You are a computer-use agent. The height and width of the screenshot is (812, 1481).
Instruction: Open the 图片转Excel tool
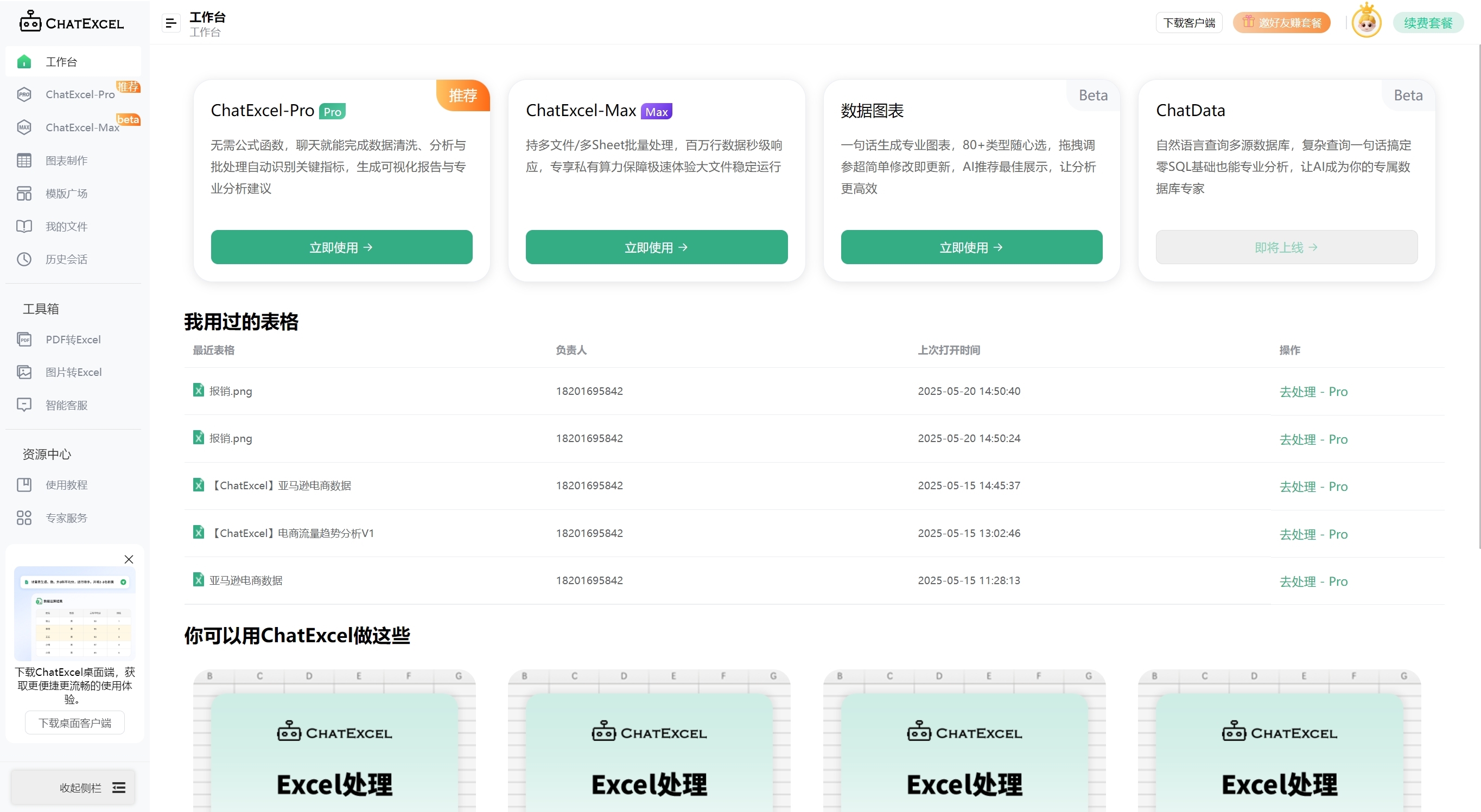point(74,372)
